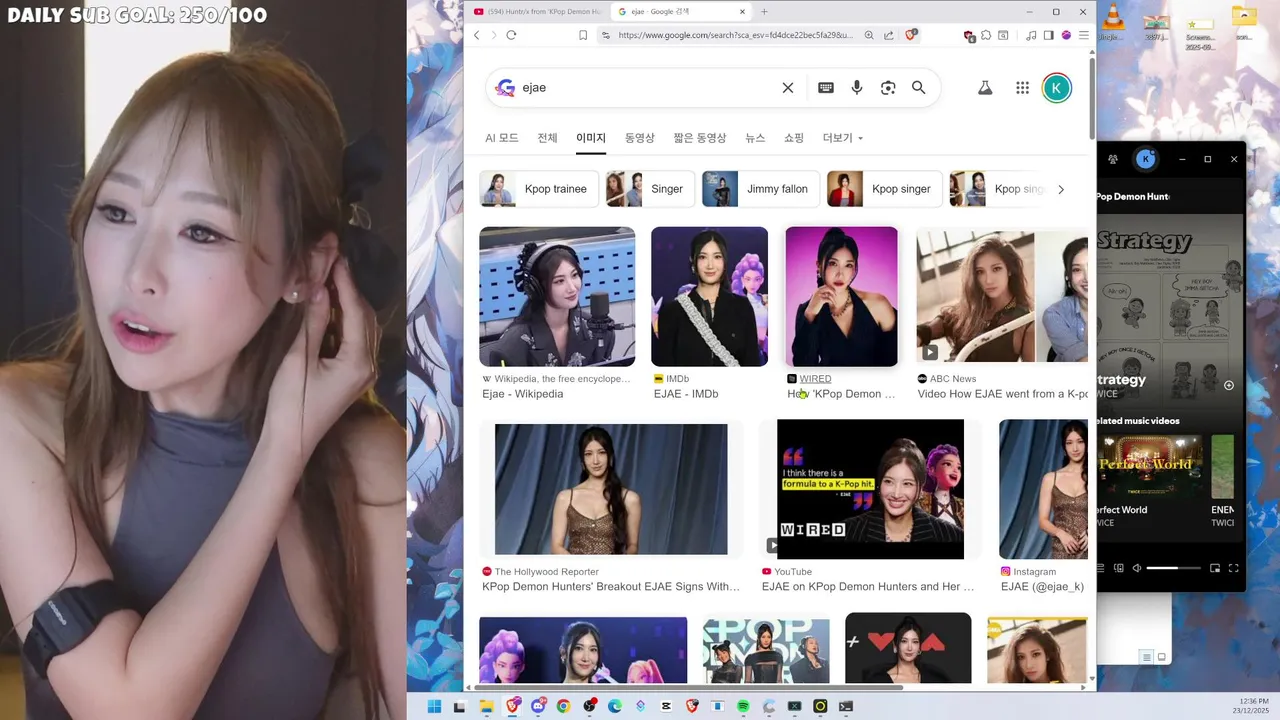Reload the current Google page

pyautogui.click(x=511, y=35)
